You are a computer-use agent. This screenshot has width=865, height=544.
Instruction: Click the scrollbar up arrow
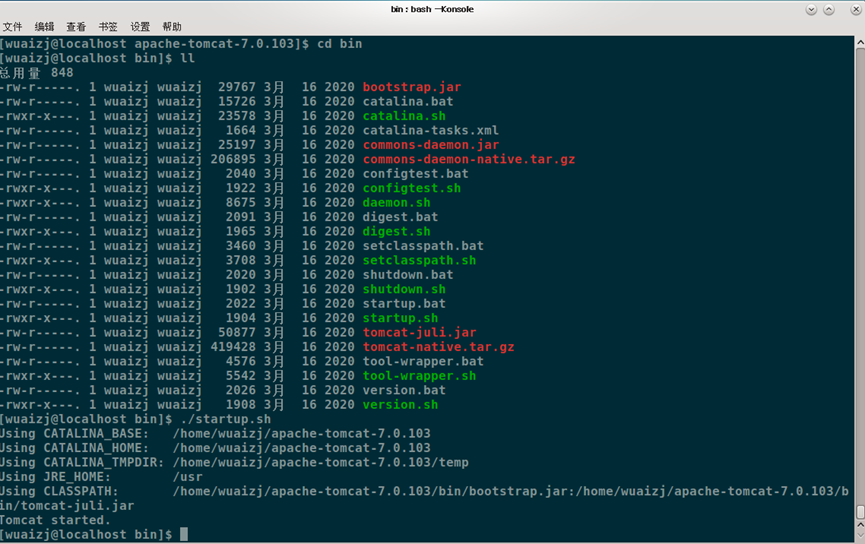(x=859, y=42)
